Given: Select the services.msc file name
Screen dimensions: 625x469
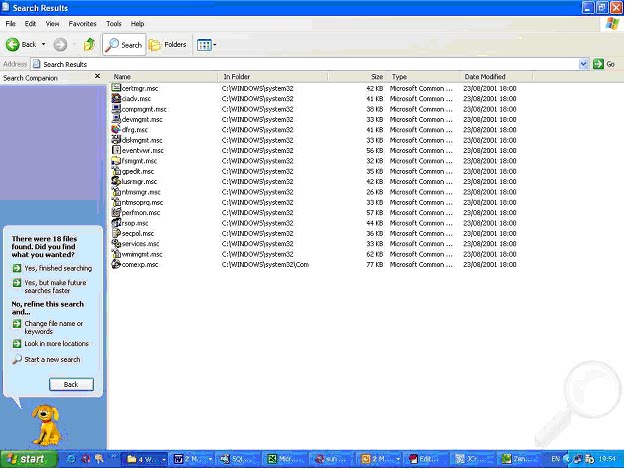Looking at the screenshot, I should pyautogui.click(x=140, y=243).
